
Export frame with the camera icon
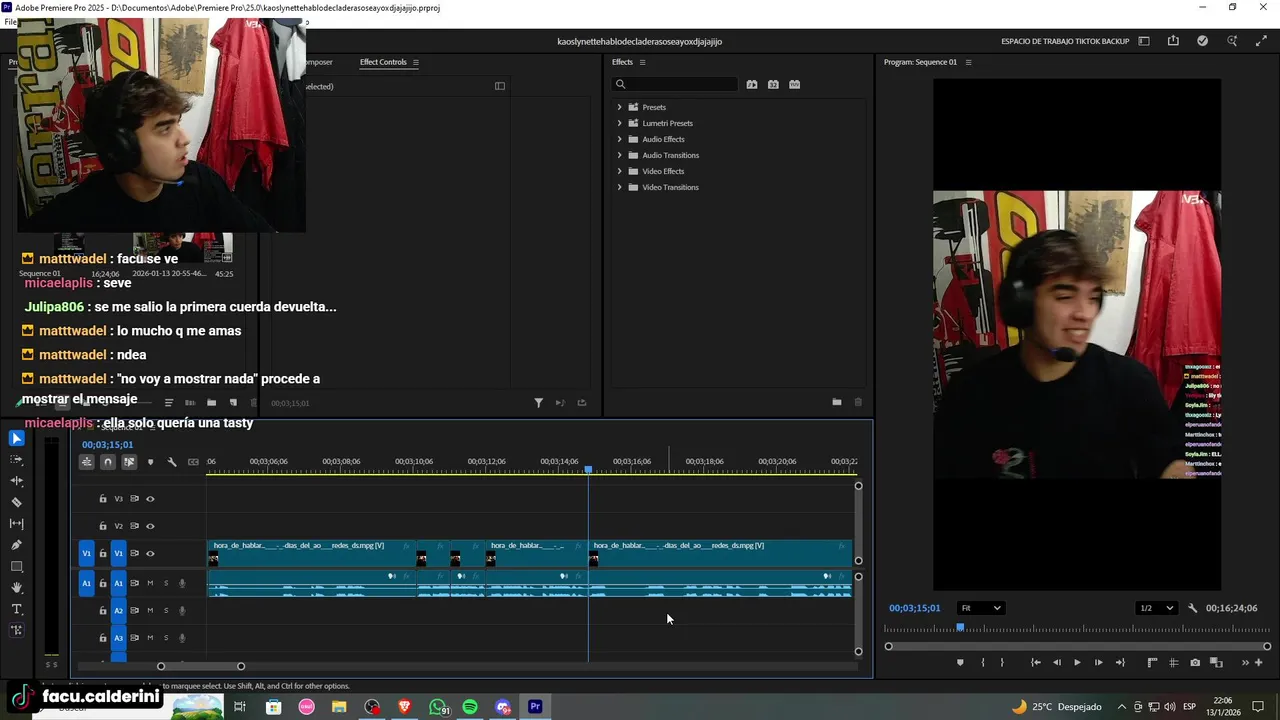[x=1195, y=662]
